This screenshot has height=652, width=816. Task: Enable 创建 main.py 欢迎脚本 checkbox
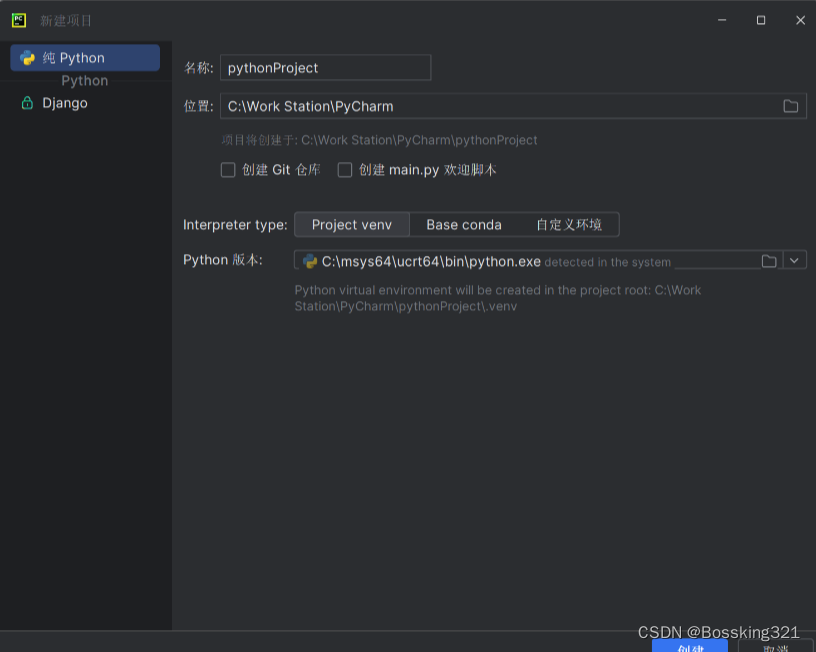coord(345,170)
